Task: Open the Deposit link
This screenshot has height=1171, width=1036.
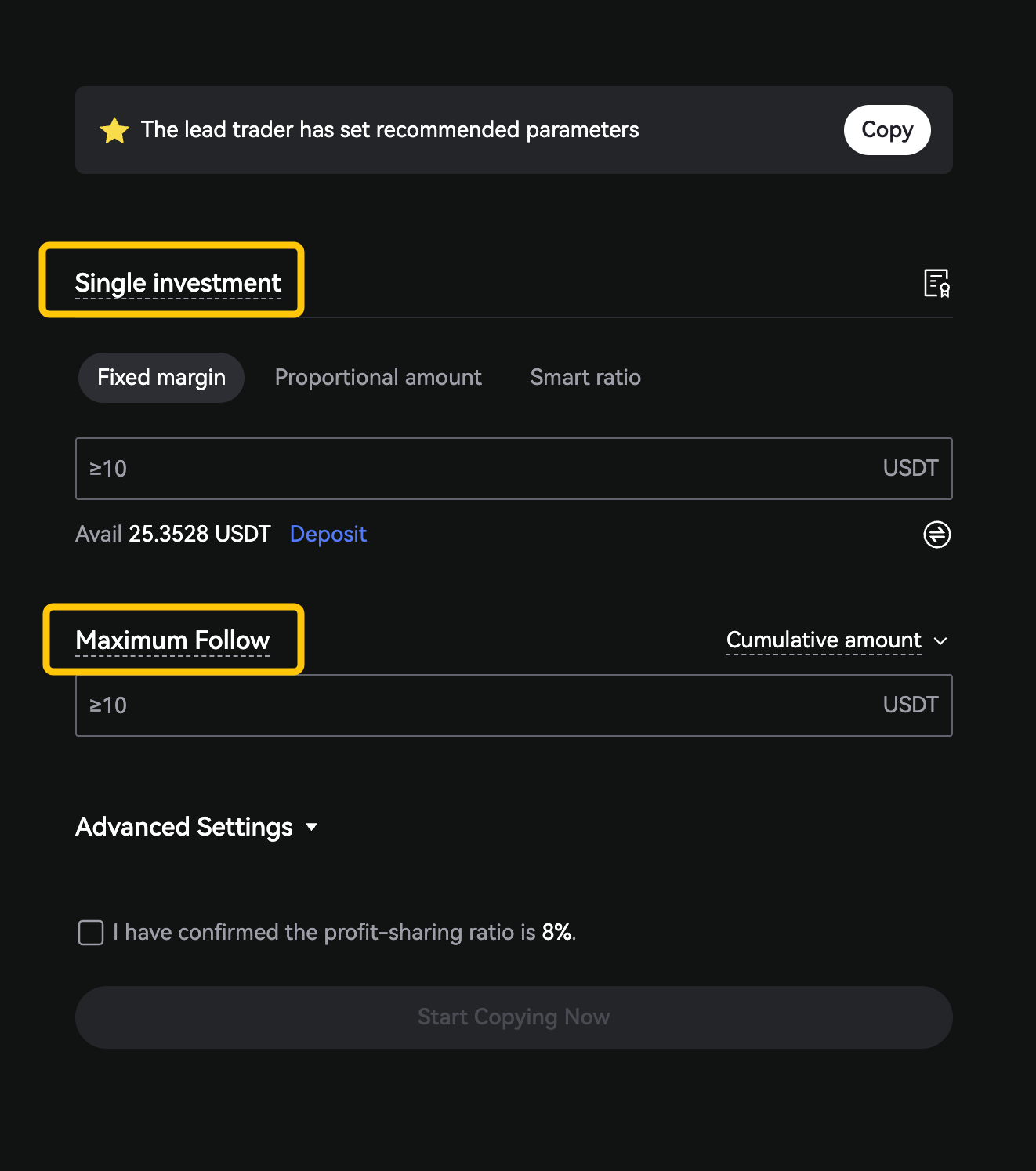Action: (328, 535)
